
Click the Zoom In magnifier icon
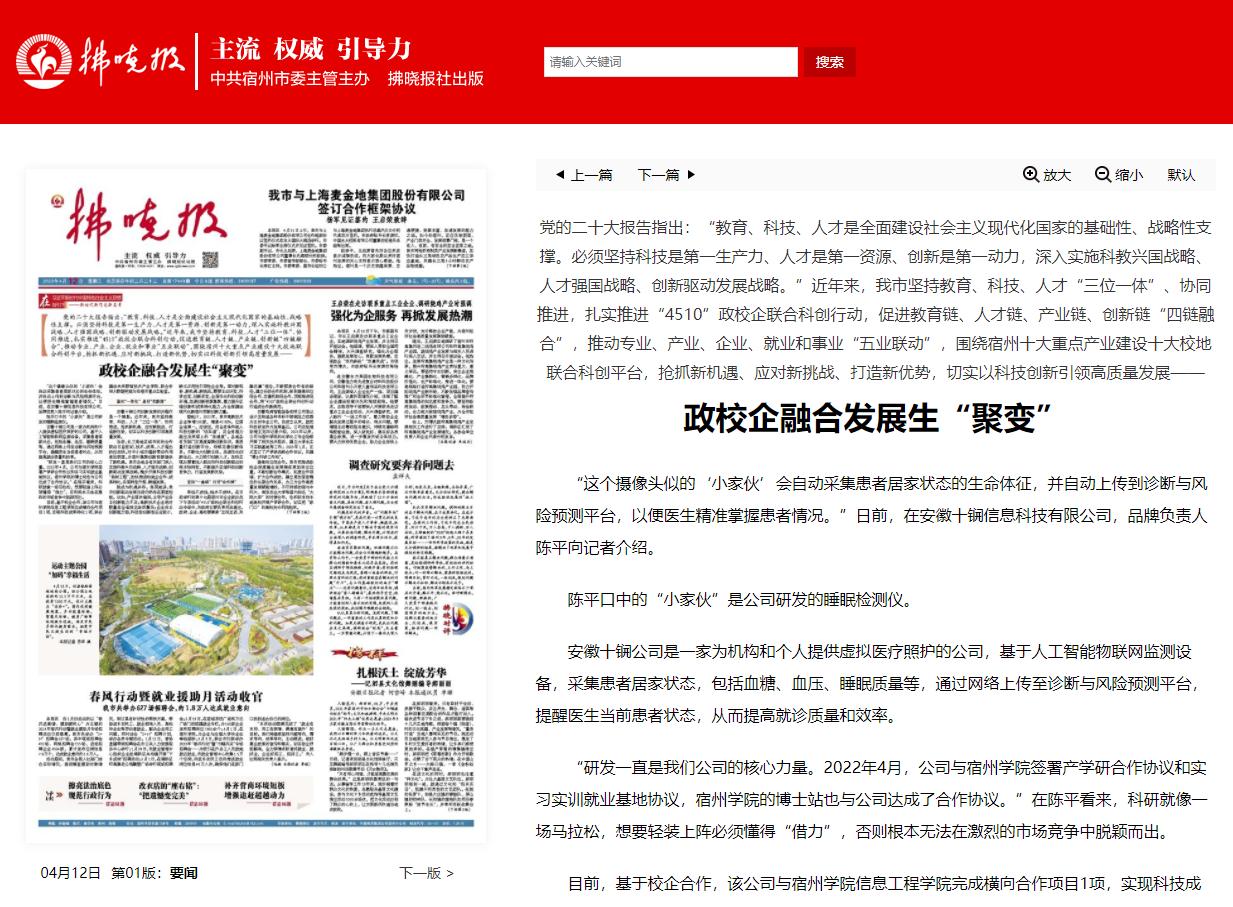click(1031, 174)
